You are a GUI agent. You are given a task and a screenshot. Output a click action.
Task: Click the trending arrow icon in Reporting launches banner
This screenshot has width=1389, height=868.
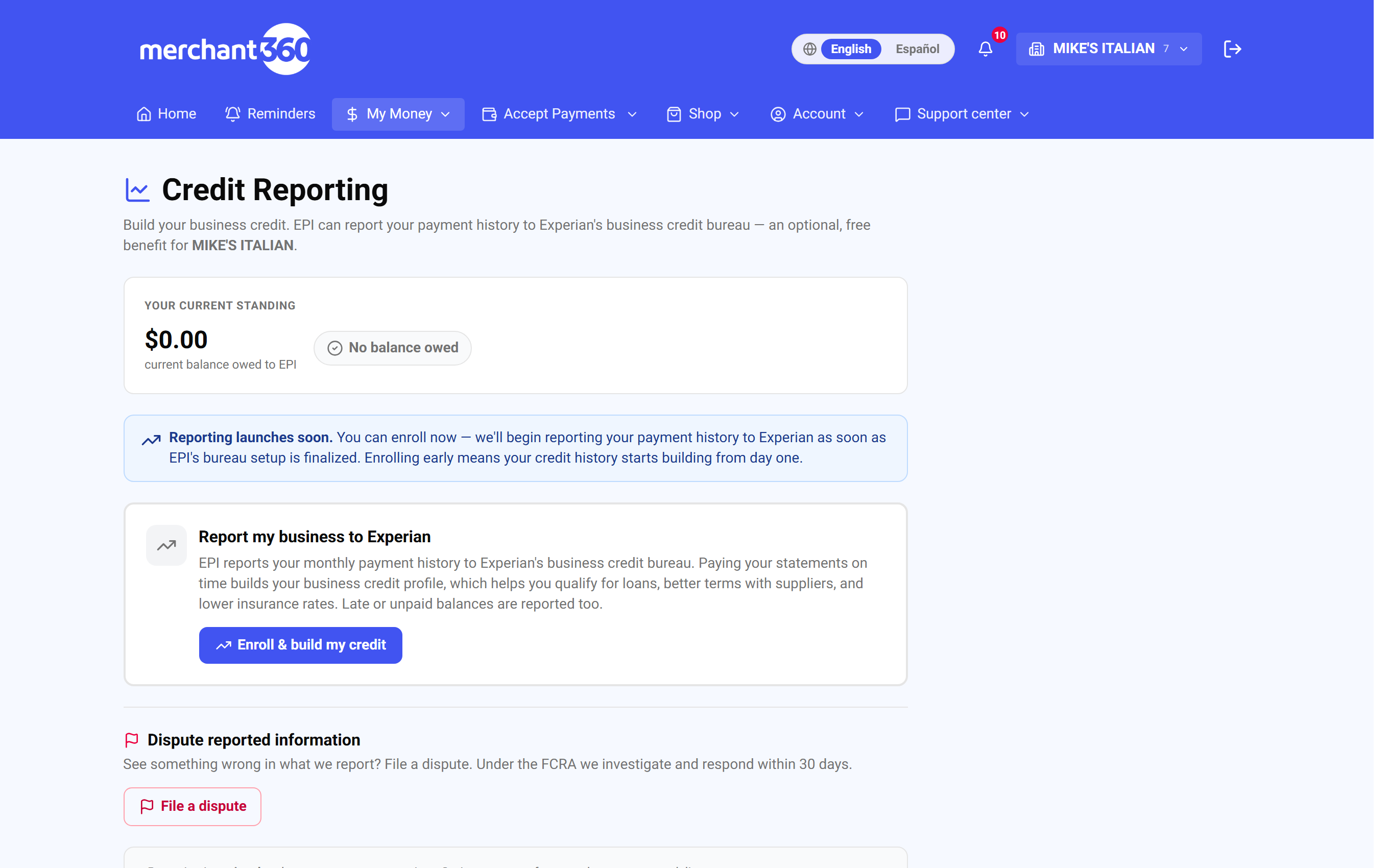coord(151,440)
